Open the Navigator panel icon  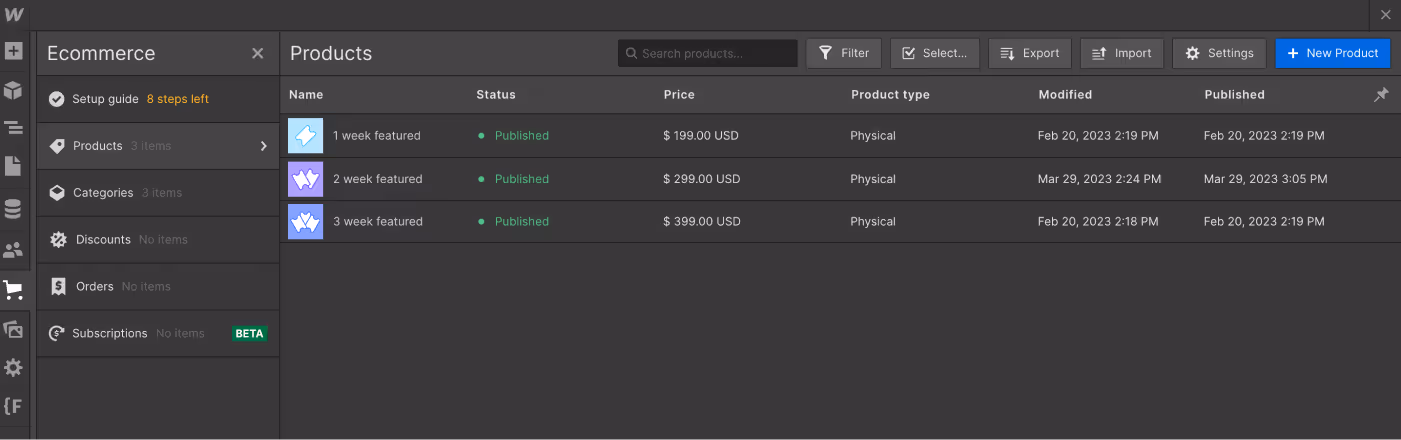pos(13,128)
